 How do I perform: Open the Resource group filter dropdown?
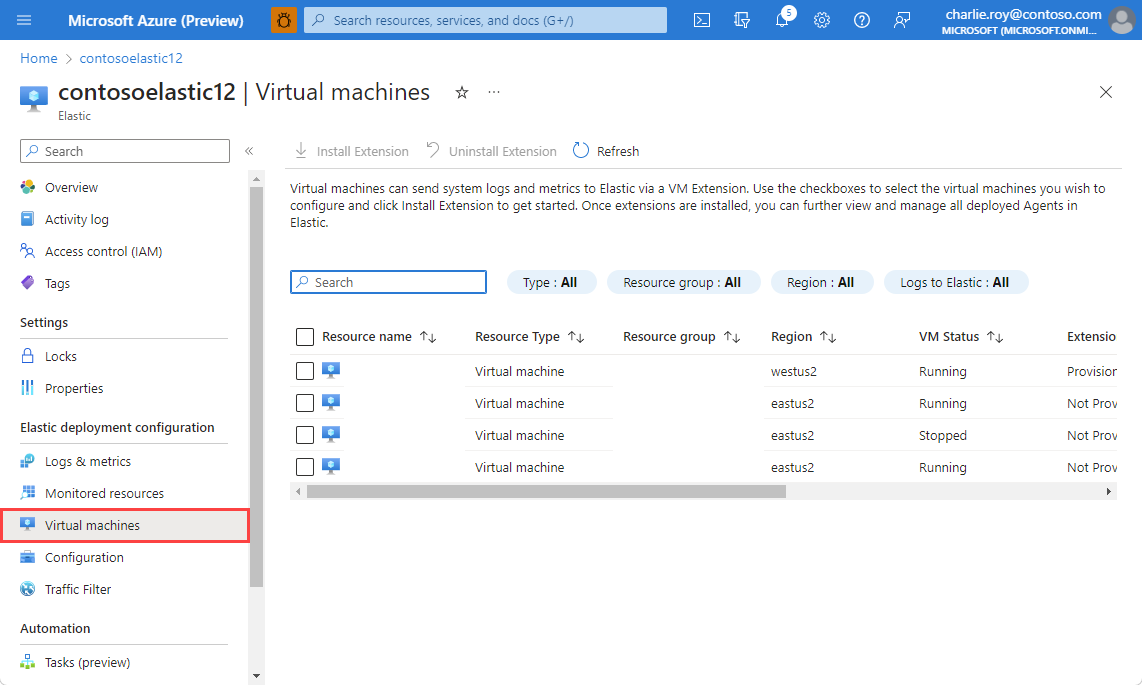pyautogui.click(x=682, y=283)
